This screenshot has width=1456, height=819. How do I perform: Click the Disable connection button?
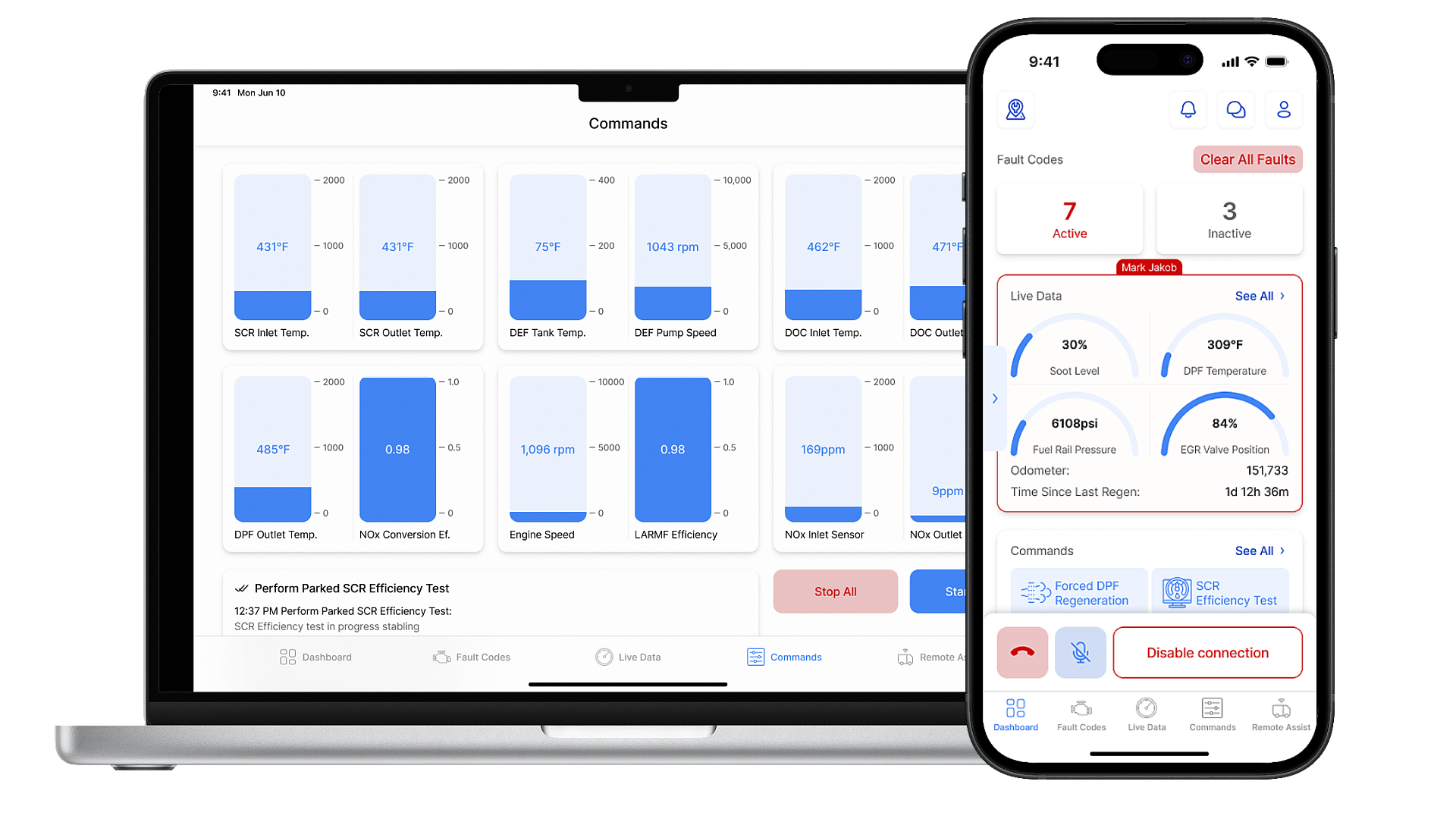pyautogui.click(x=1207, y=651)
